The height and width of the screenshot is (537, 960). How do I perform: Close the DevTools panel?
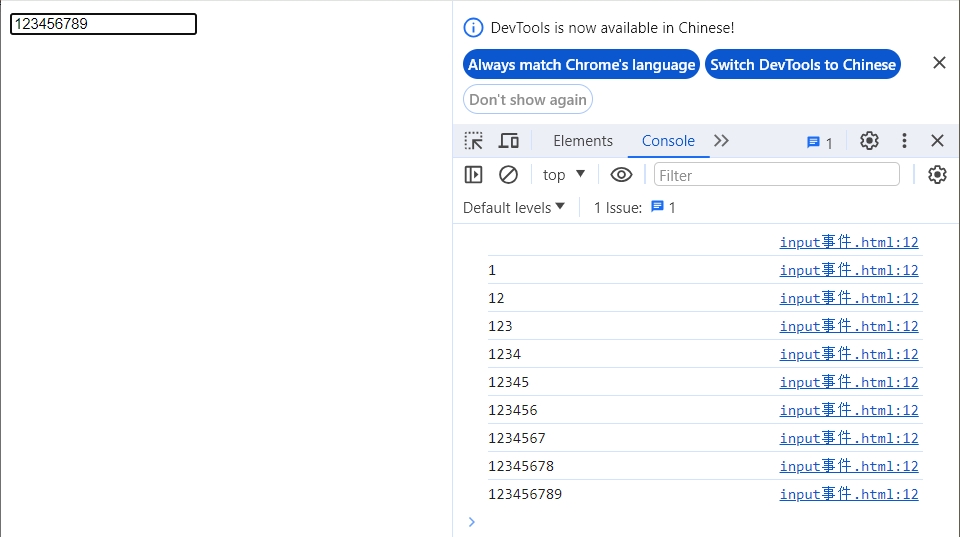[x=937, y=141]
